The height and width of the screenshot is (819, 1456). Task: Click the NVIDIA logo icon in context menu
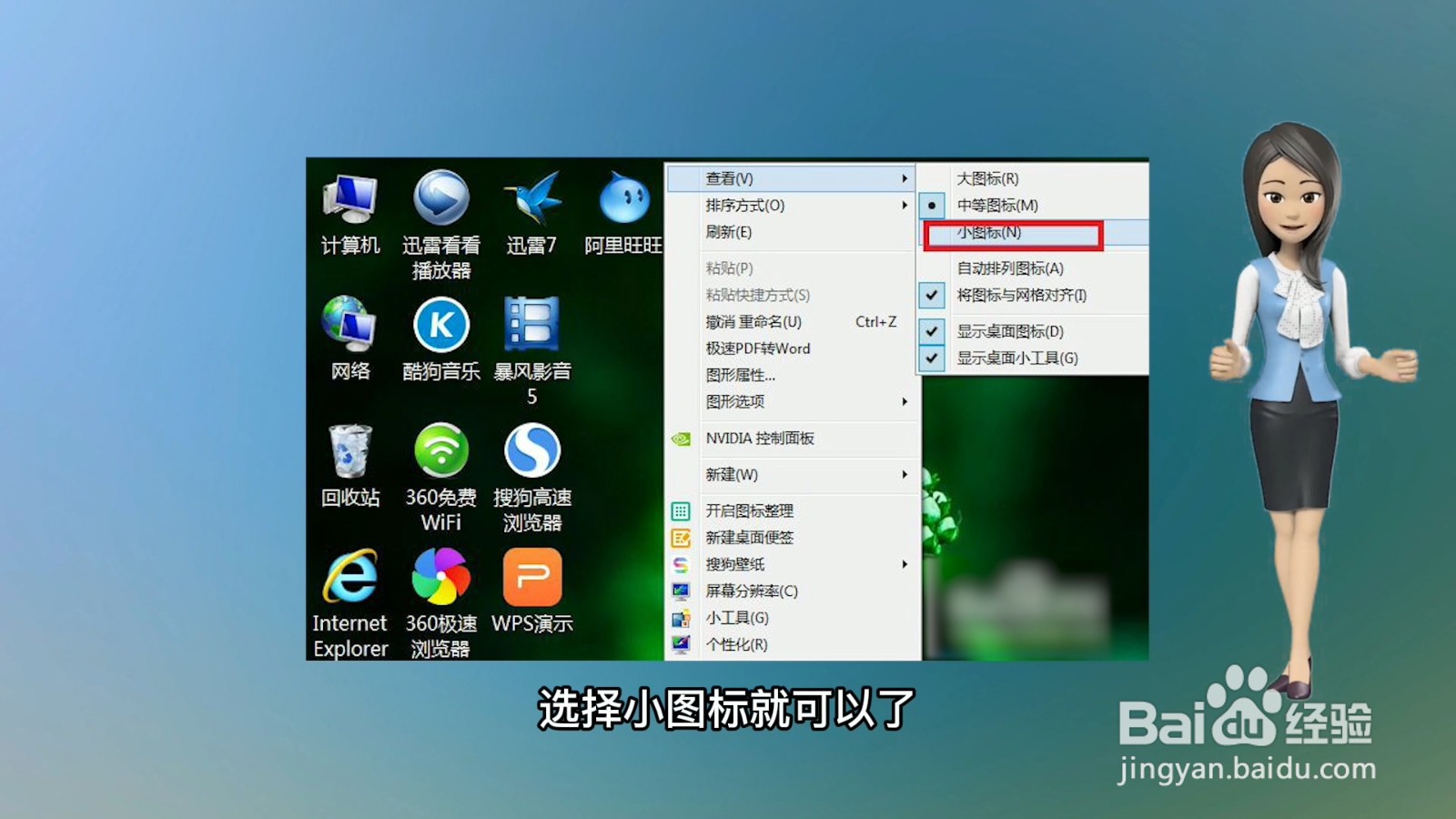pos(681,439)
